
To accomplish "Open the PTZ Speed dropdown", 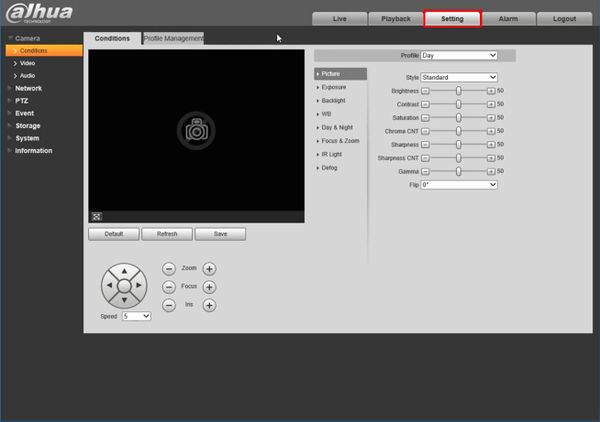I will point(136,316).
